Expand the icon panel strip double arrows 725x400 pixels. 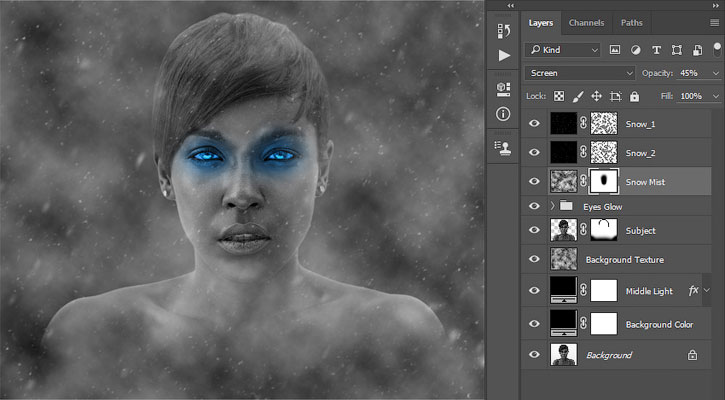510,6
